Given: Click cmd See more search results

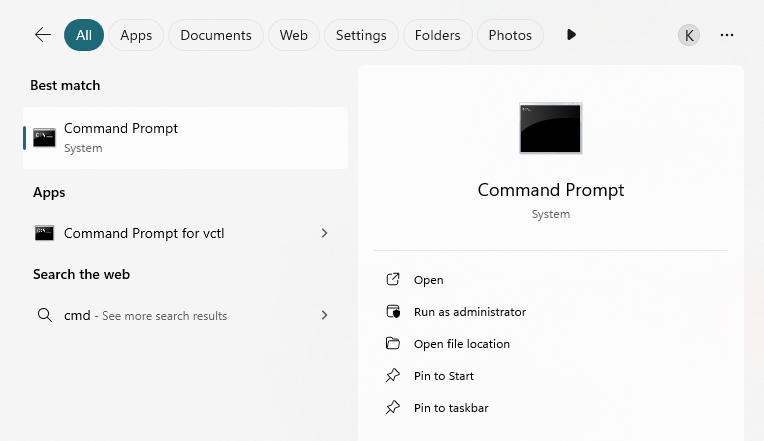Looking at the screenshot, I should click(x=186, y=315).
